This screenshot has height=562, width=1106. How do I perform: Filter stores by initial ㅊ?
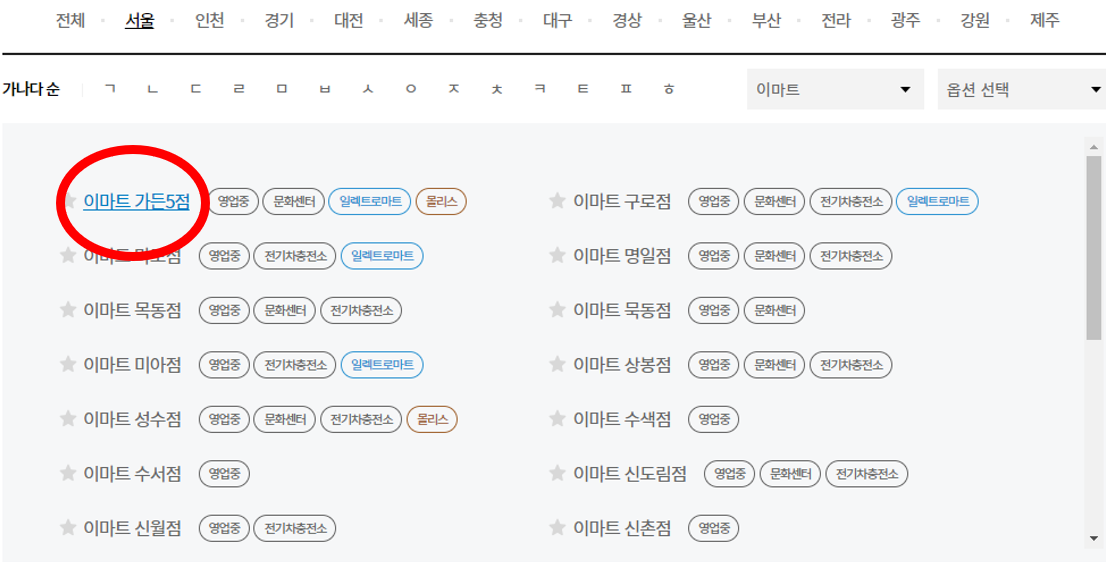[x=497, y=90]
